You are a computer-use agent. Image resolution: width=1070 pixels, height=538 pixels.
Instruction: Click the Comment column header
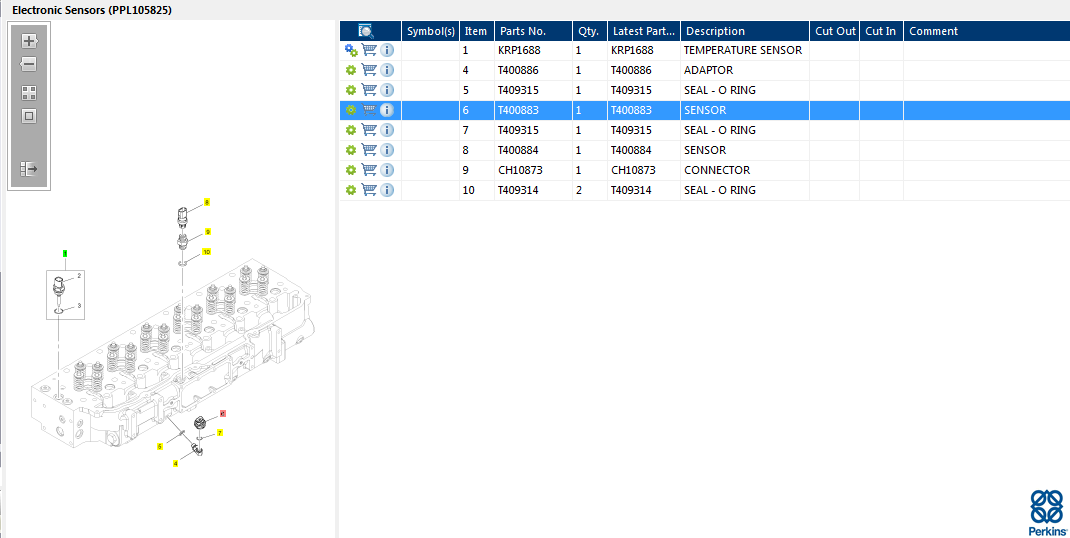[x=987, y=31]
